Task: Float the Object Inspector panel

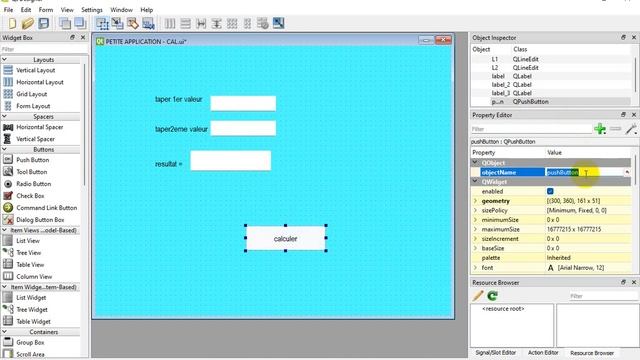Action: click(x=623, y=37)
